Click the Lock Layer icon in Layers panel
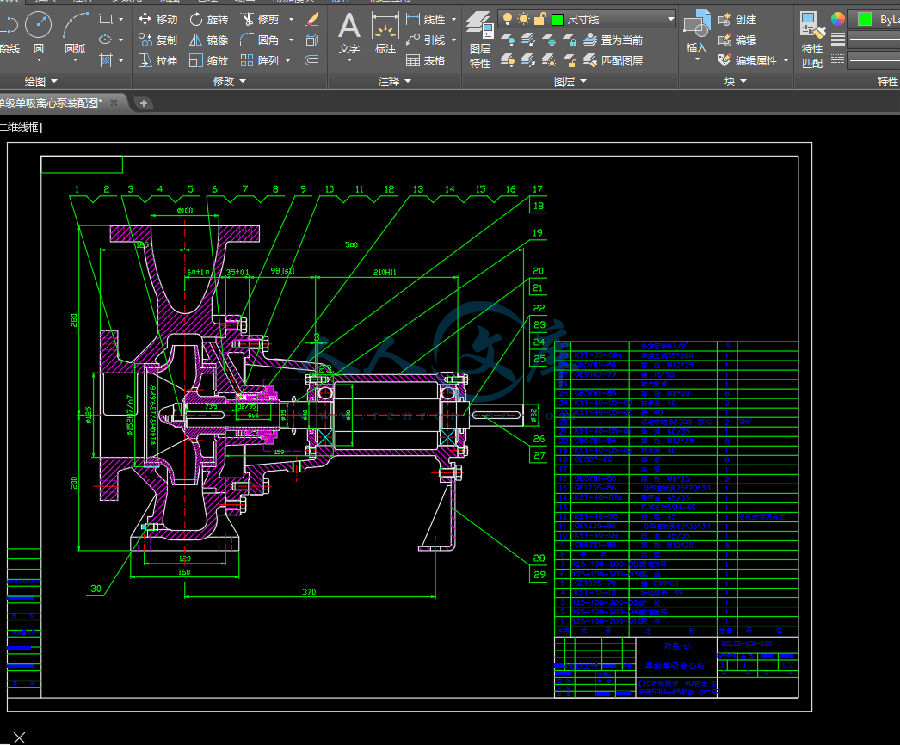 (569, 40)
